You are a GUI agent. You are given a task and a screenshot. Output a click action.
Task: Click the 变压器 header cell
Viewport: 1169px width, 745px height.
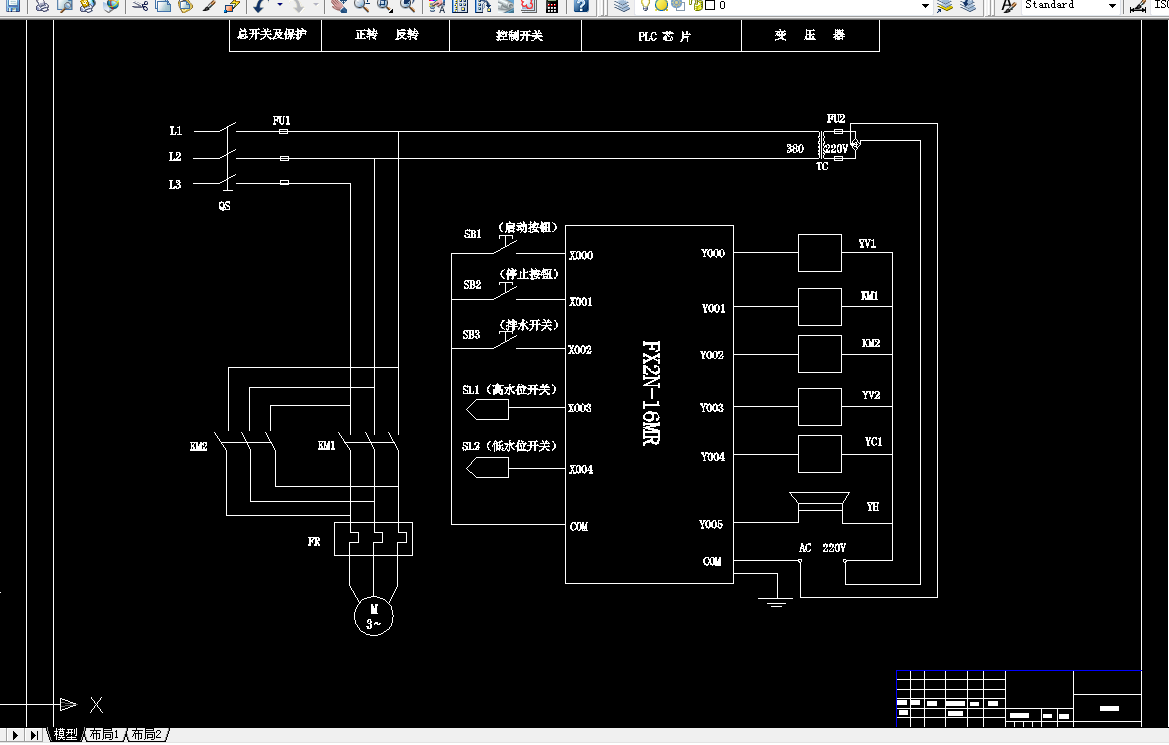tap(810, 35)
